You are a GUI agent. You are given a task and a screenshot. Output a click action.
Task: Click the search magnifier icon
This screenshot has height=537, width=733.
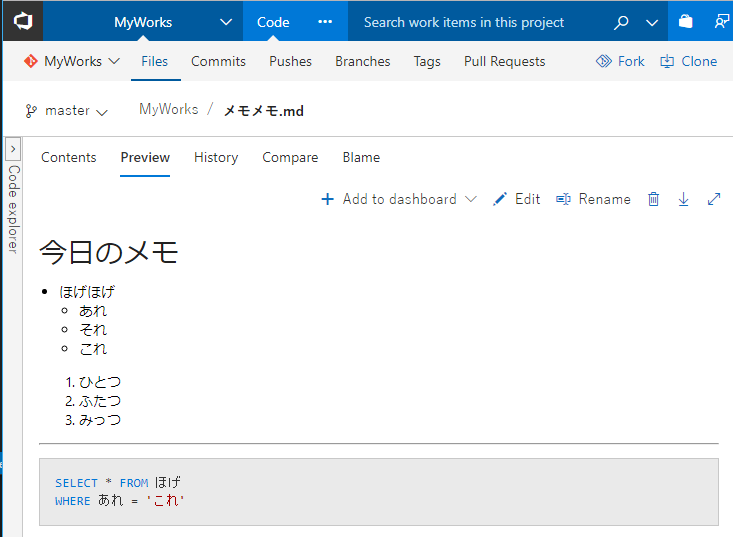click(x=621, y=22)
